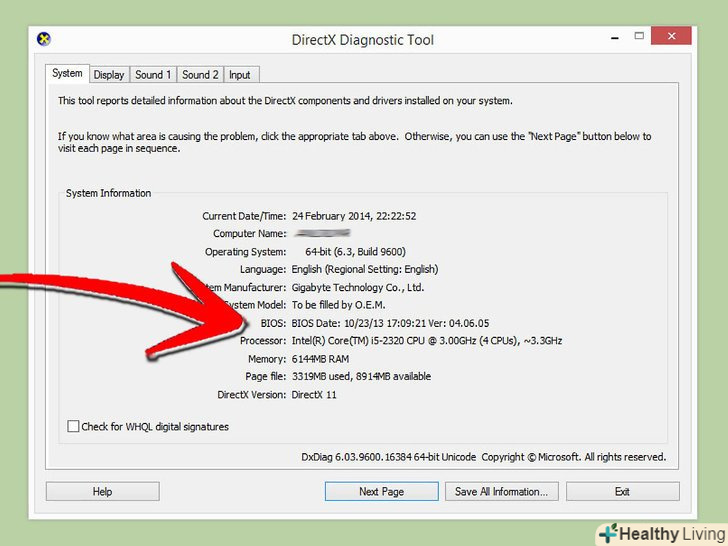Go to the Input tab

coord(240,75)
